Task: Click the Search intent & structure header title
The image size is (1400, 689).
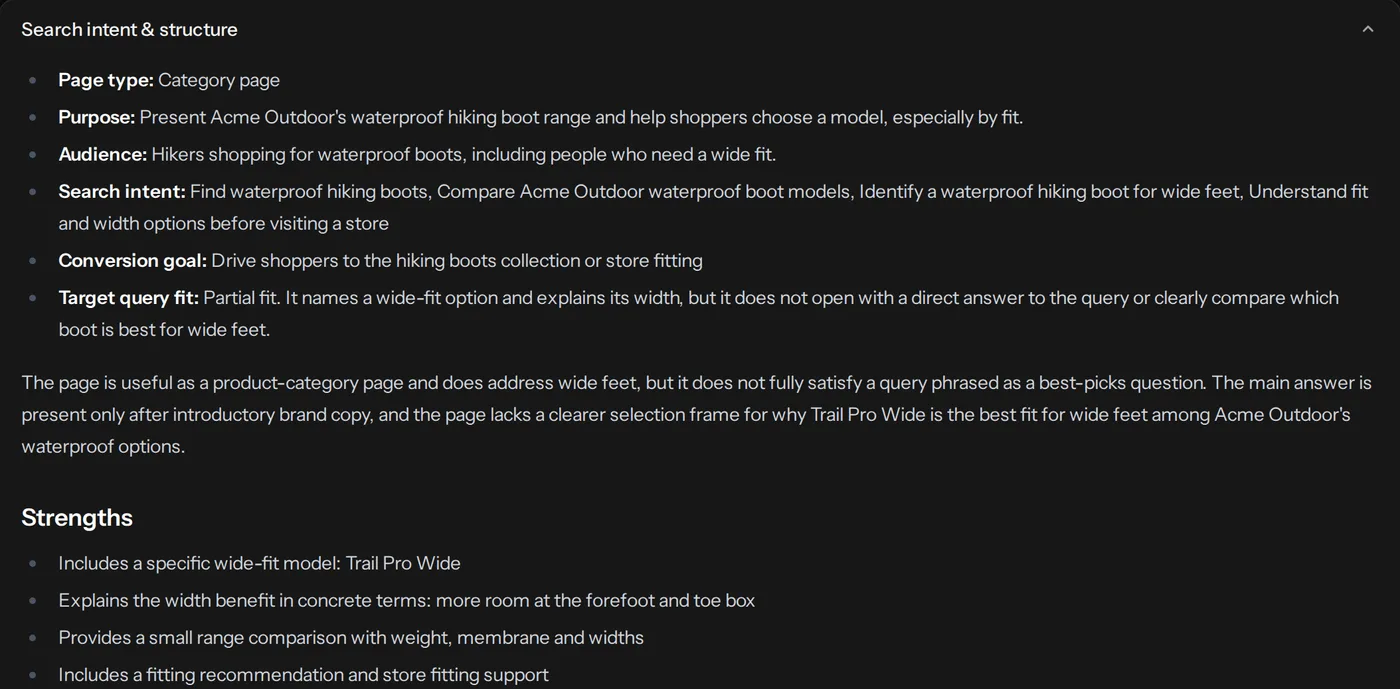Action: [129, 29]
